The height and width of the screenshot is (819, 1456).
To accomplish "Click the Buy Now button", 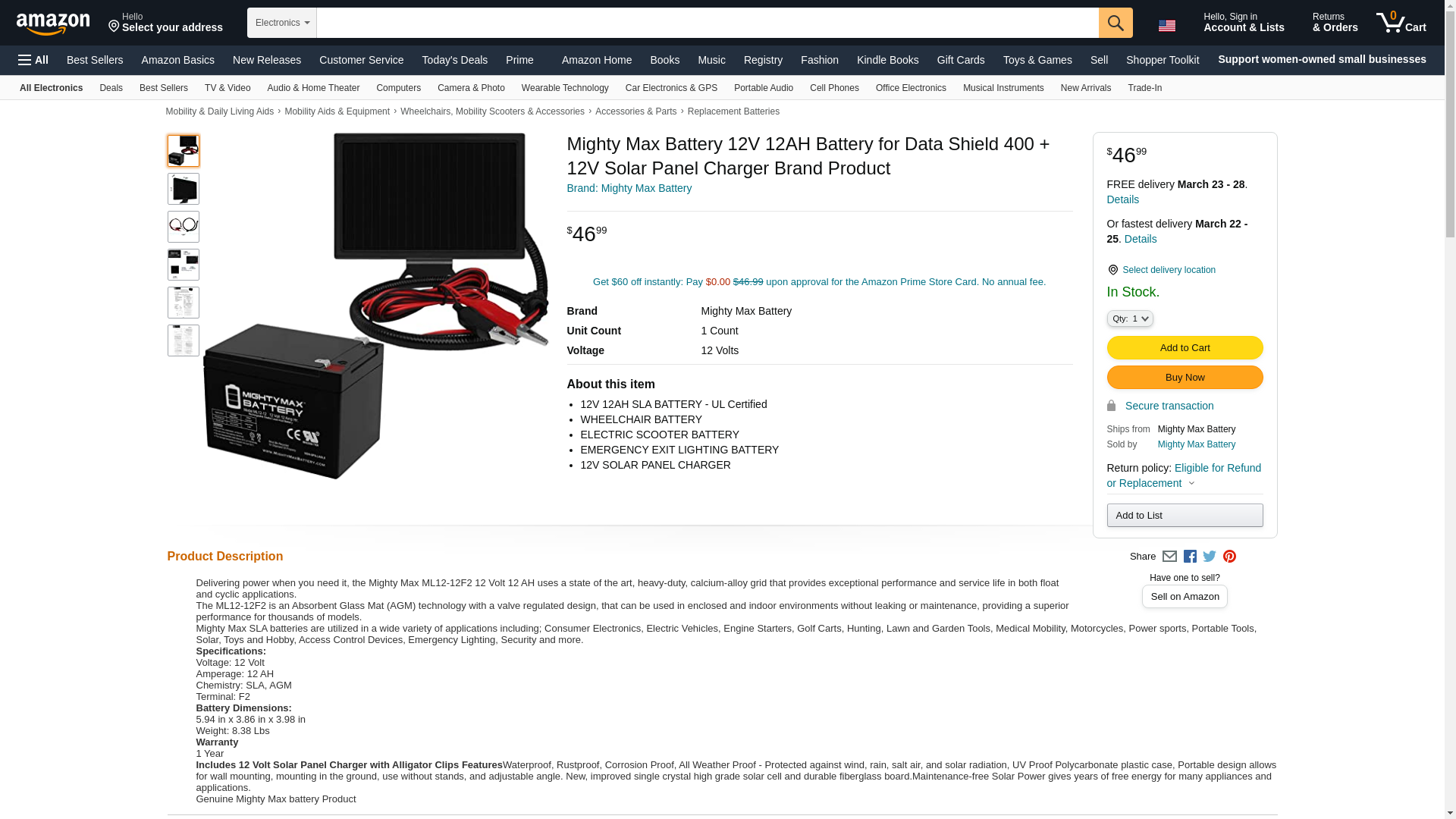I will pyautogui.click(x=1185, y=378).
